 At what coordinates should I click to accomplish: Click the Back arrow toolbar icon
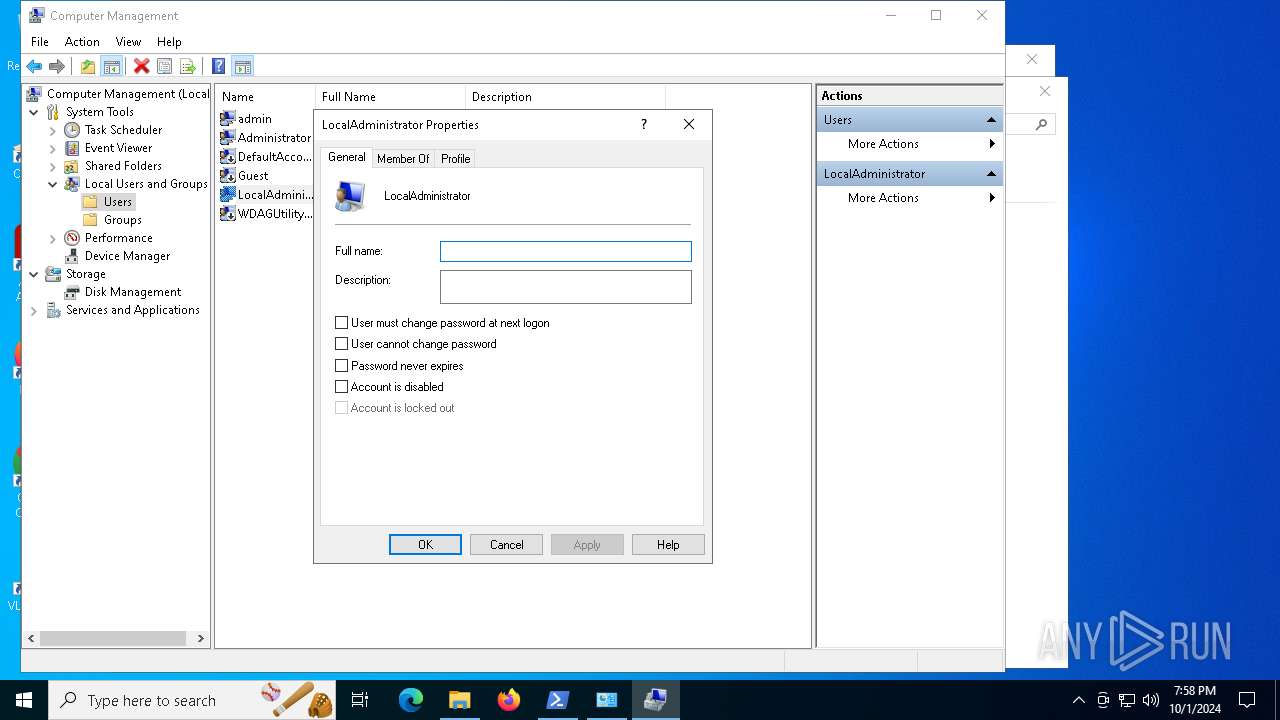click(34, 66)
